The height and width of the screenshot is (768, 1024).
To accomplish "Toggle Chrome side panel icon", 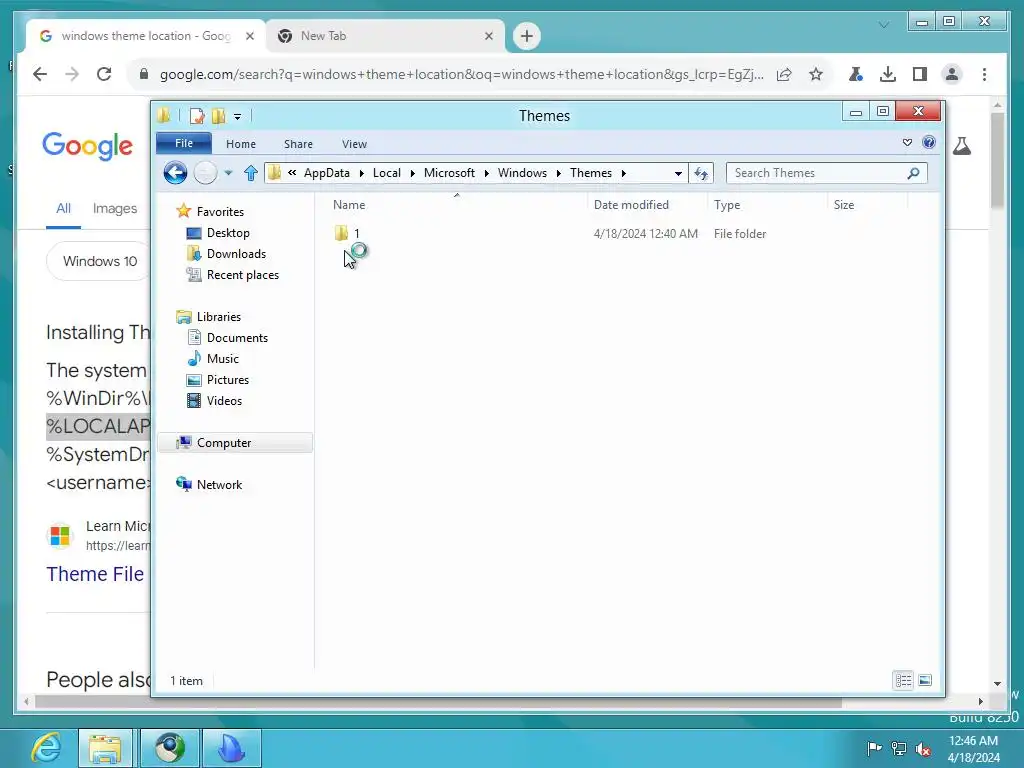I will 920,74.
